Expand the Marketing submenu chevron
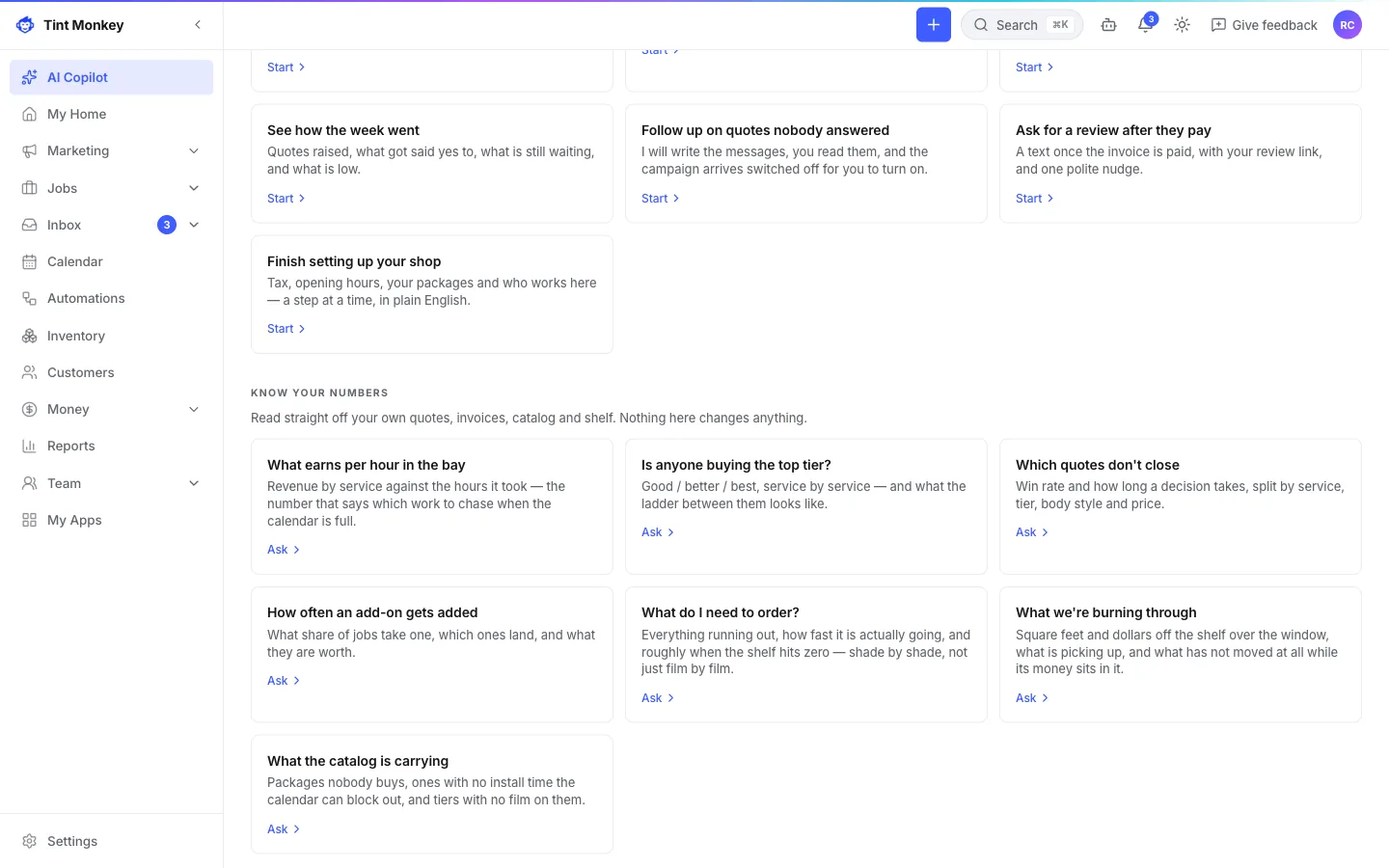1389x868 pixels. 194,151
